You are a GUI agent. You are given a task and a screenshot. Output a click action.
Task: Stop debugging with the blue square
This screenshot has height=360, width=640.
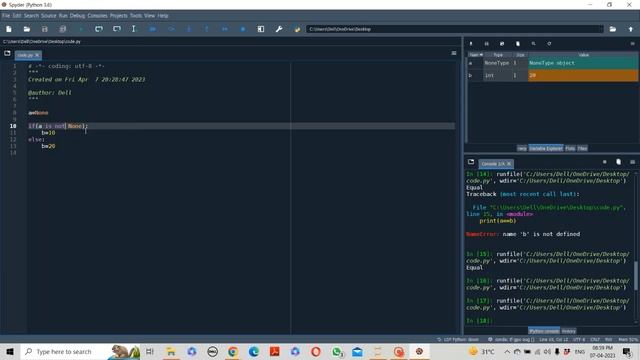(243, 29)
